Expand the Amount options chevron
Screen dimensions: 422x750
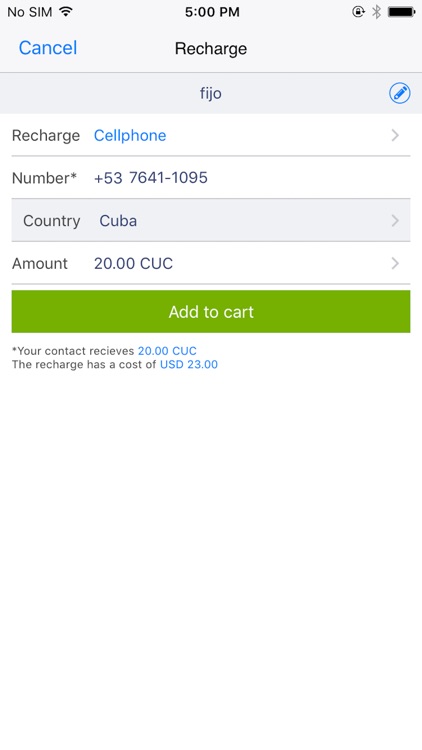tap(395, 263)
